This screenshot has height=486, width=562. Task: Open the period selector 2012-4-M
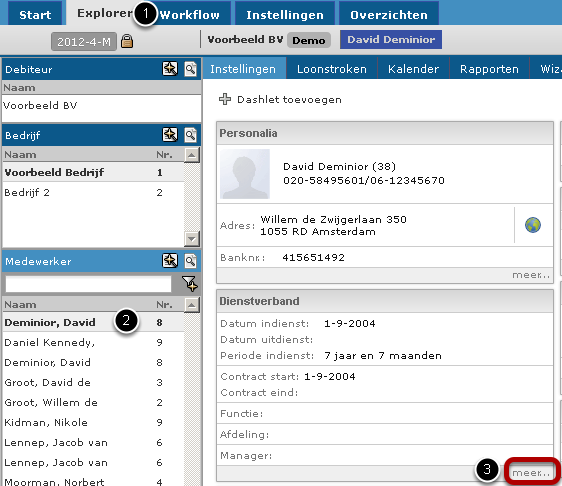pos(84,42)
